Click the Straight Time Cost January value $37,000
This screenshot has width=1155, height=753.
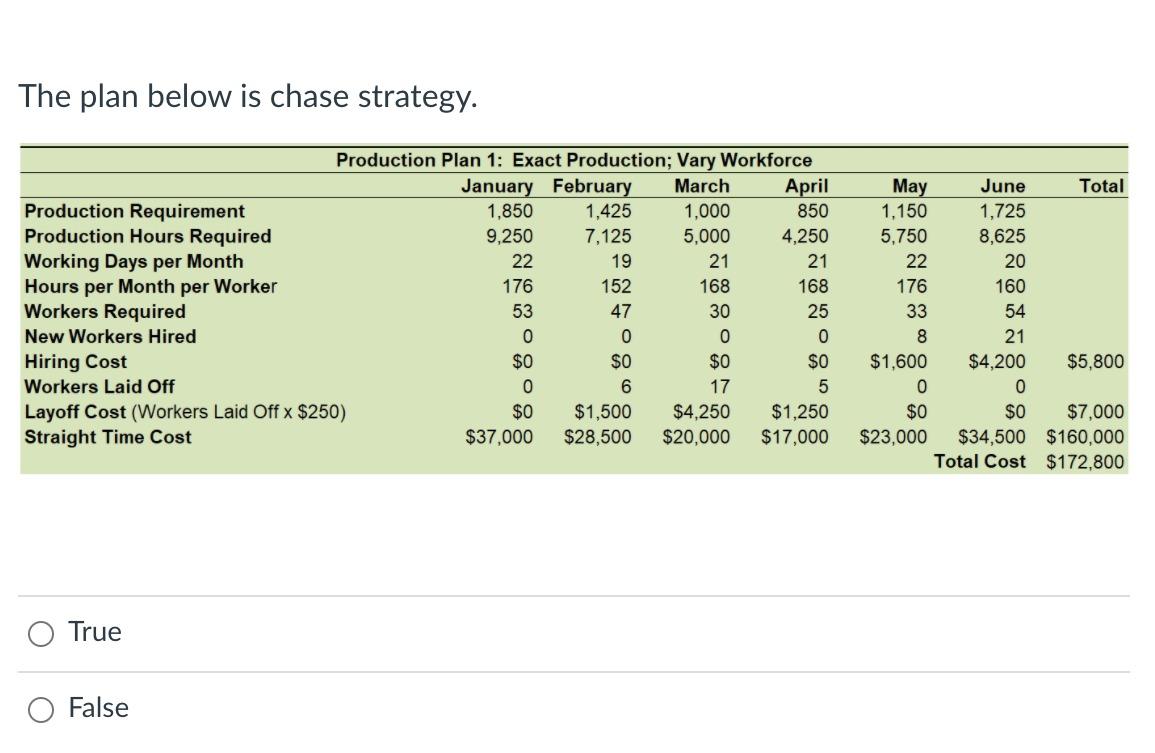[x=499, y=436]
